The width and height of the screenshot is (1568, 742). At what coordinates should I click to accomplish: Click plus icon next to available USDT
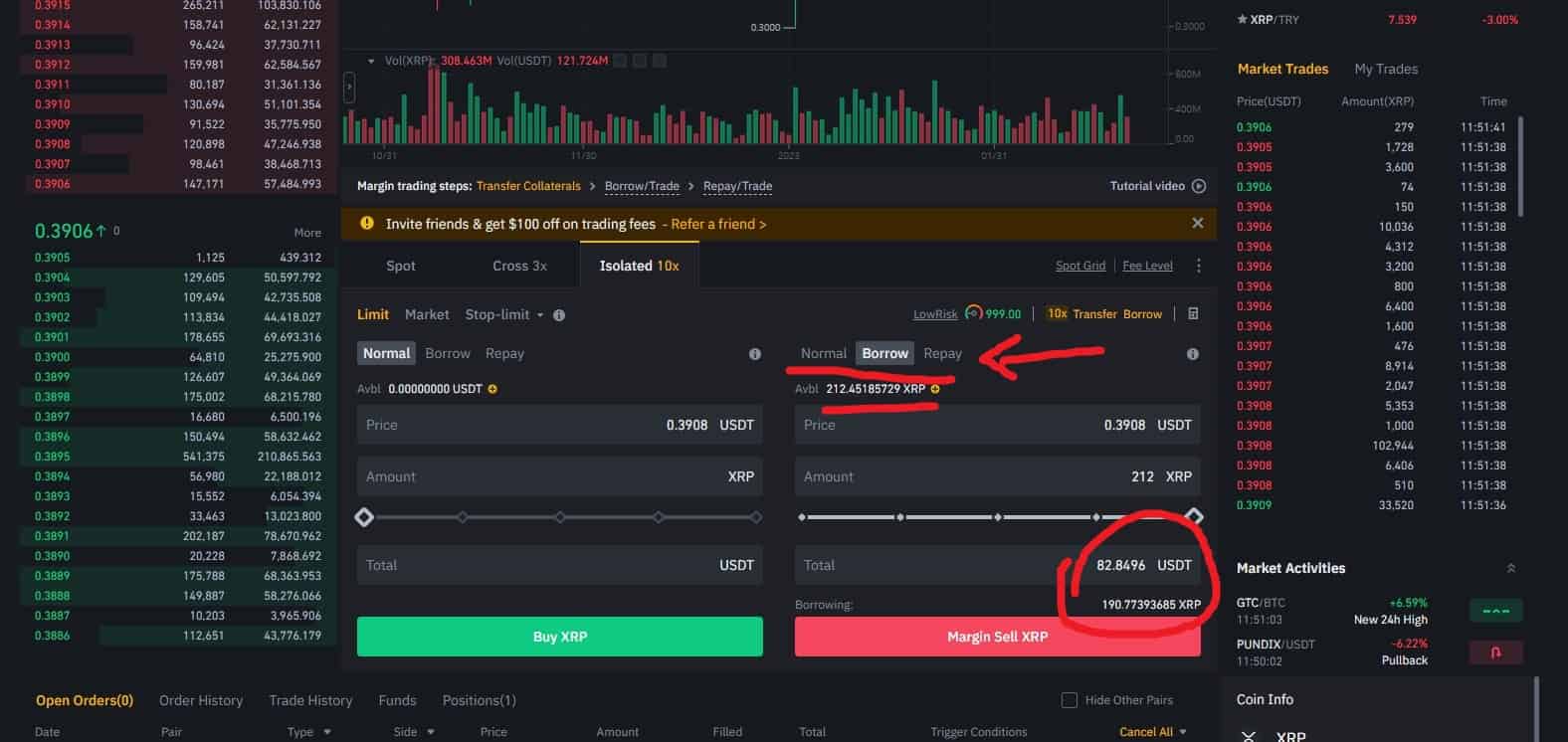pyautogui.click(x=492, y=389)
